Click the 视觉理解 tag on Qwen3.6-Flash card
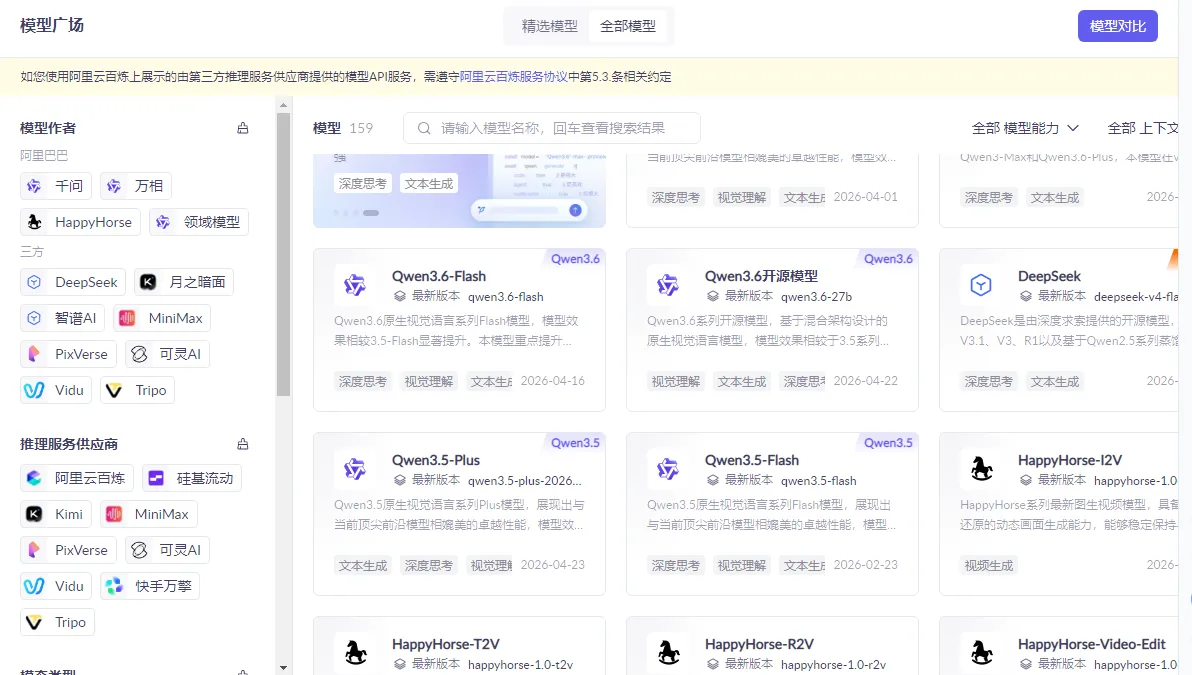The width and height of the screenshot is (1192, 675). point(429,382)
